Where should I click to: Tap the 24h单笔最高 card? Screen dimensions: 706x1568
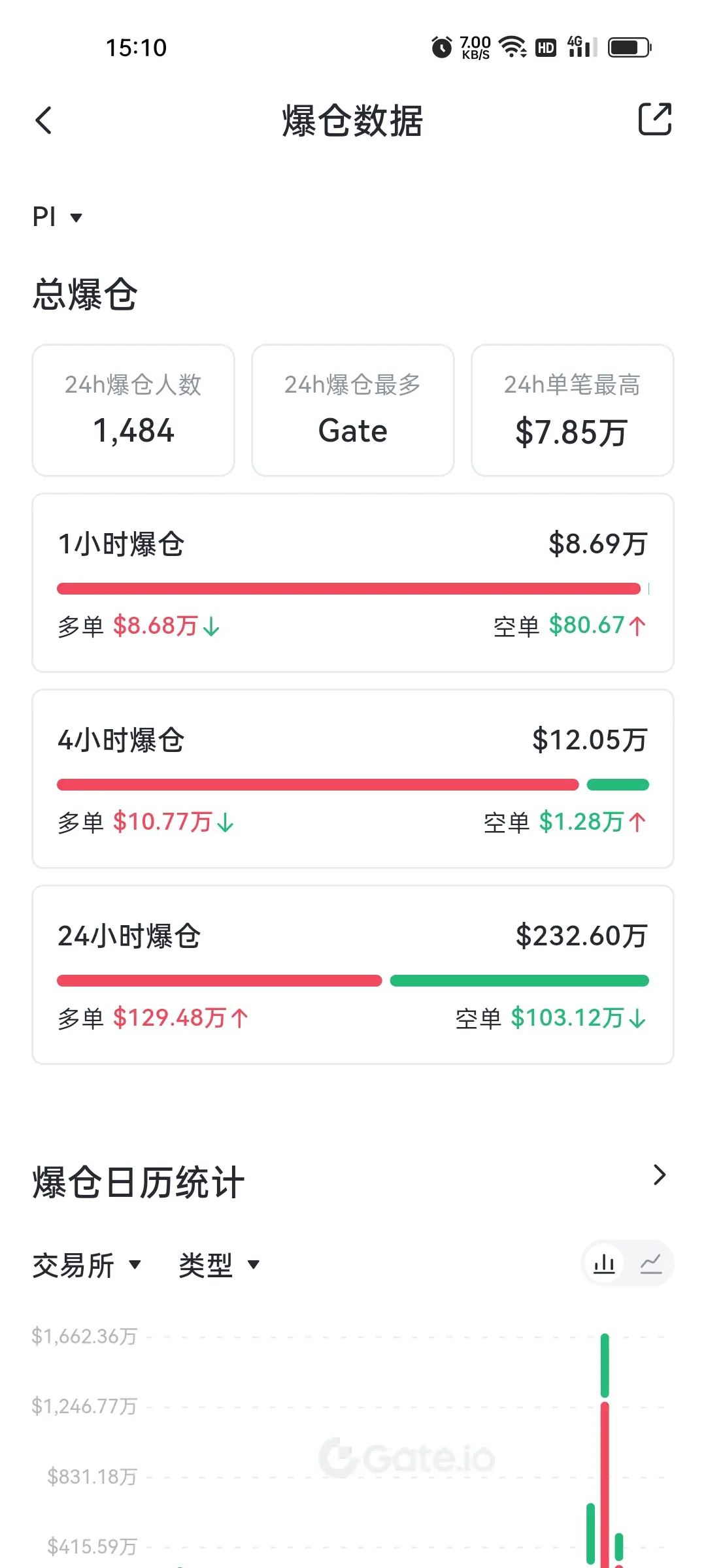(573, 410)
